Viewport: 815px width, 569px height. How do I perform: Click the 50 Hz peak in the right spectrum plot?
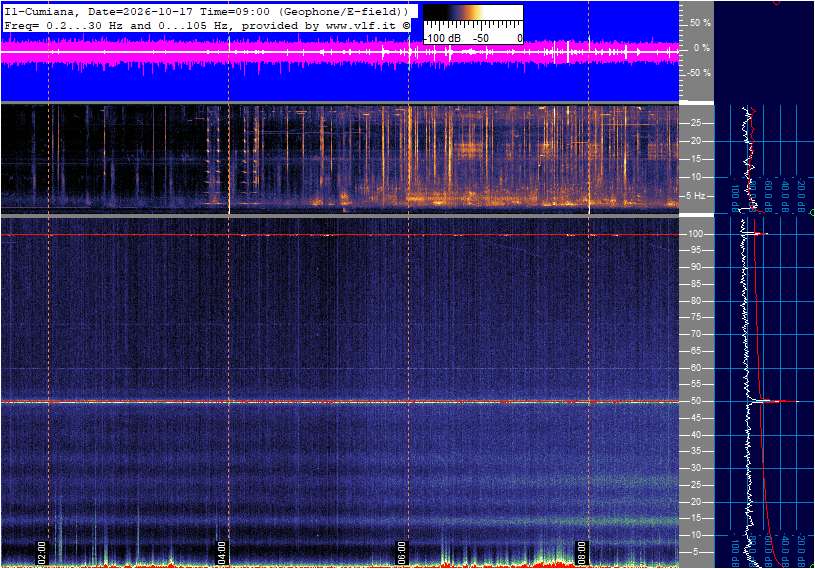[774, 401]
